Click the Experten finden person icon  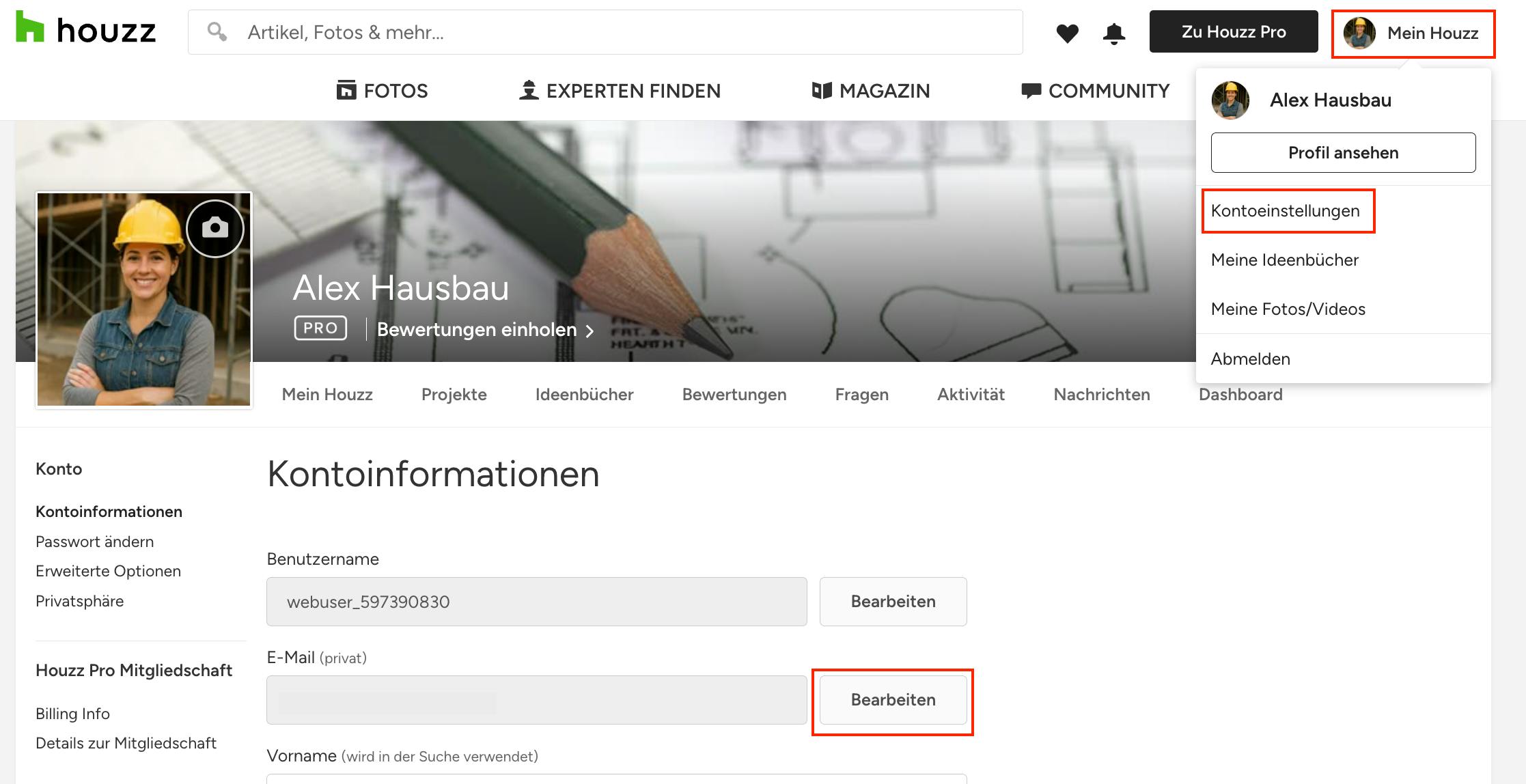[x=528, y=90]
